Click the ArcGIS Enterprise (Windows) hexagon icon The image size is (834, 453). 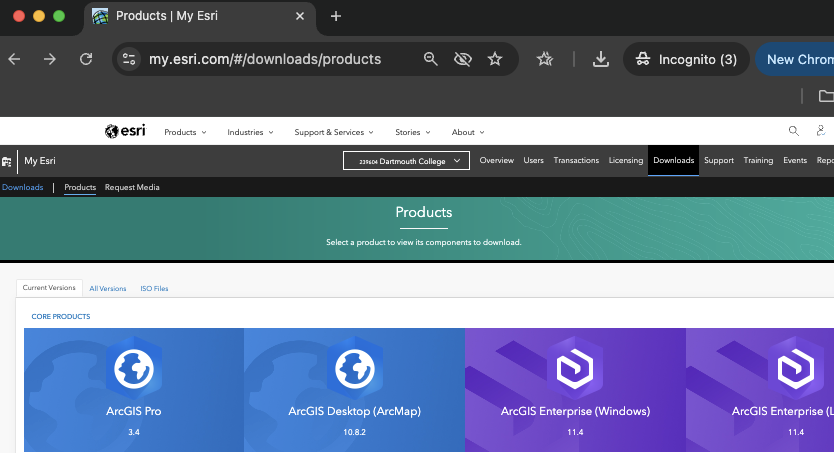575,368
